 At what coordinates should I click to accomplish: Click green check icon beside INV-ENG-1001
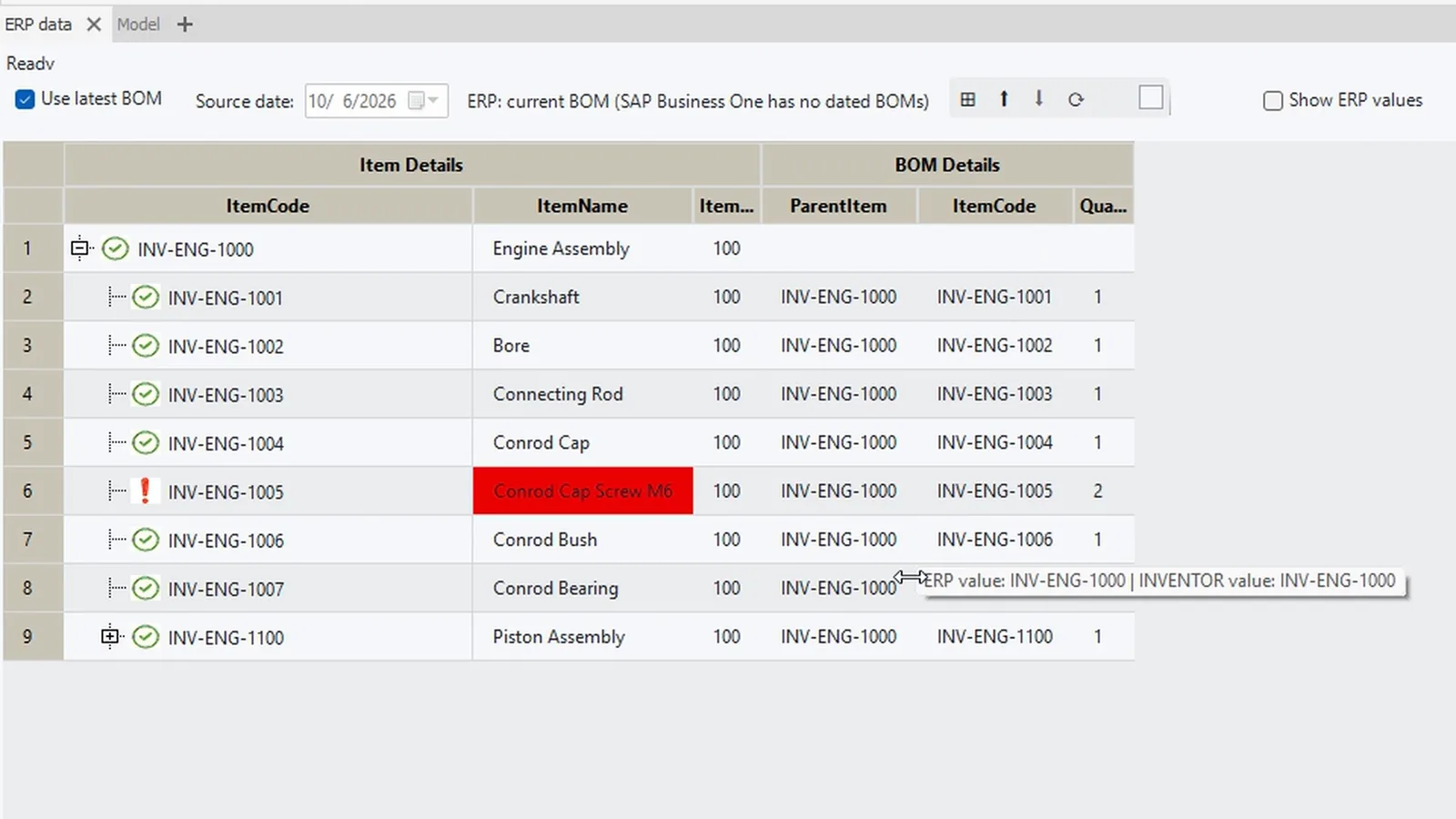click(146, 298)
